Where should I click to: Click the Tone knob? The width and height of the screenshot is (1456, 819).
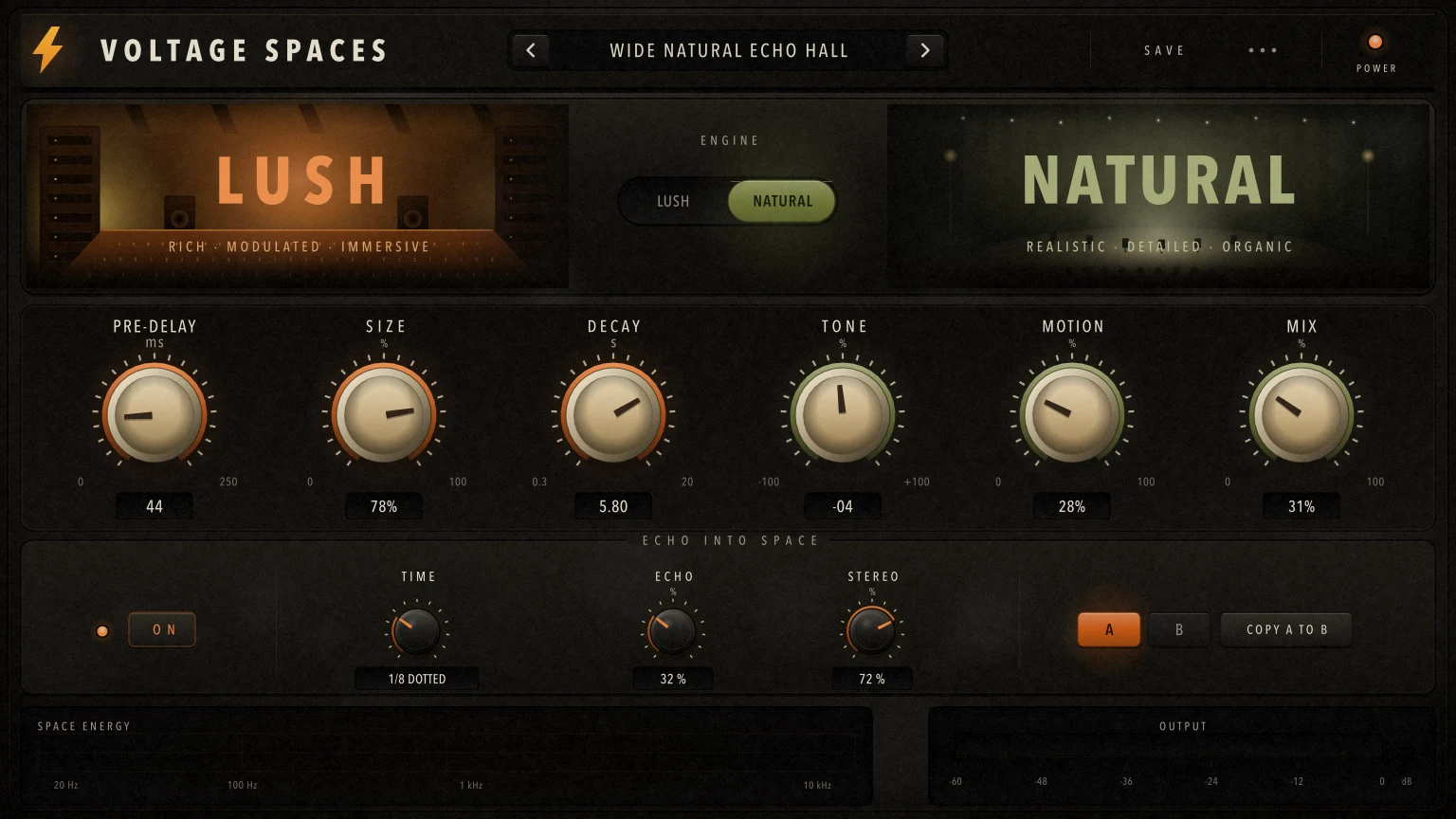click(x=843, y=414)
